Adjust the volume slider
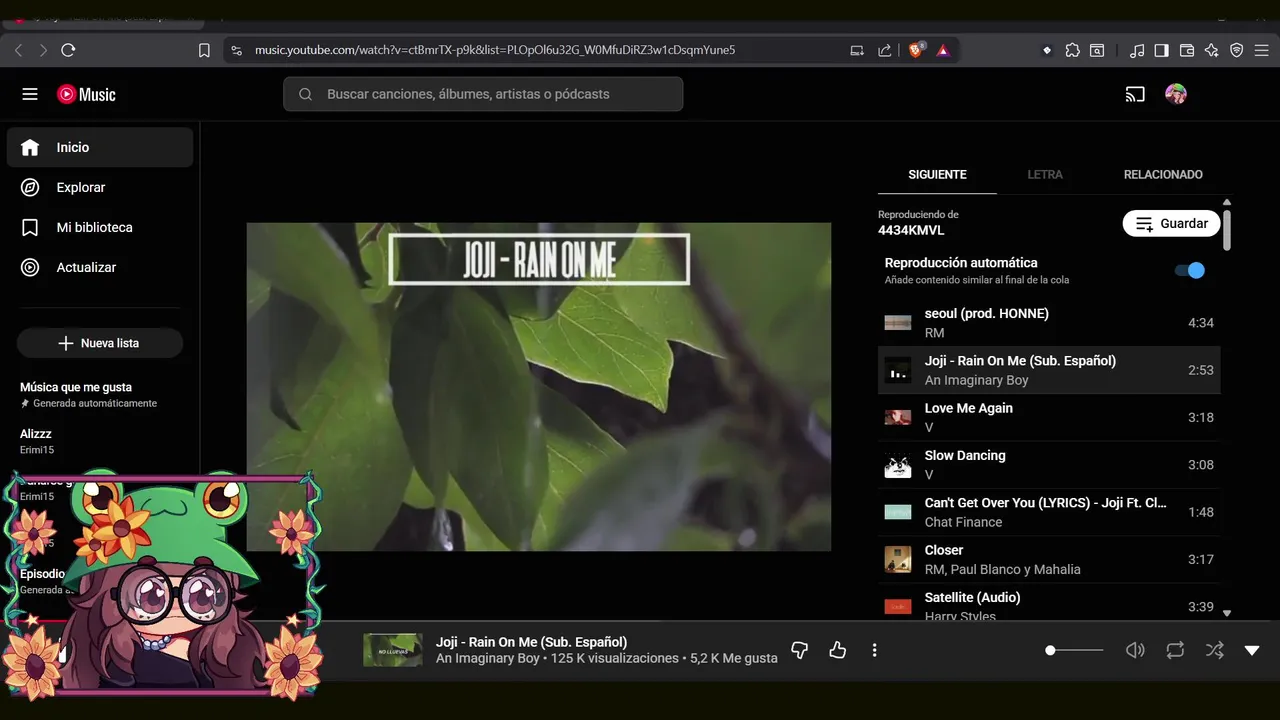The width and height of the screenshot is (1280, 720). tap(1075, 650)
